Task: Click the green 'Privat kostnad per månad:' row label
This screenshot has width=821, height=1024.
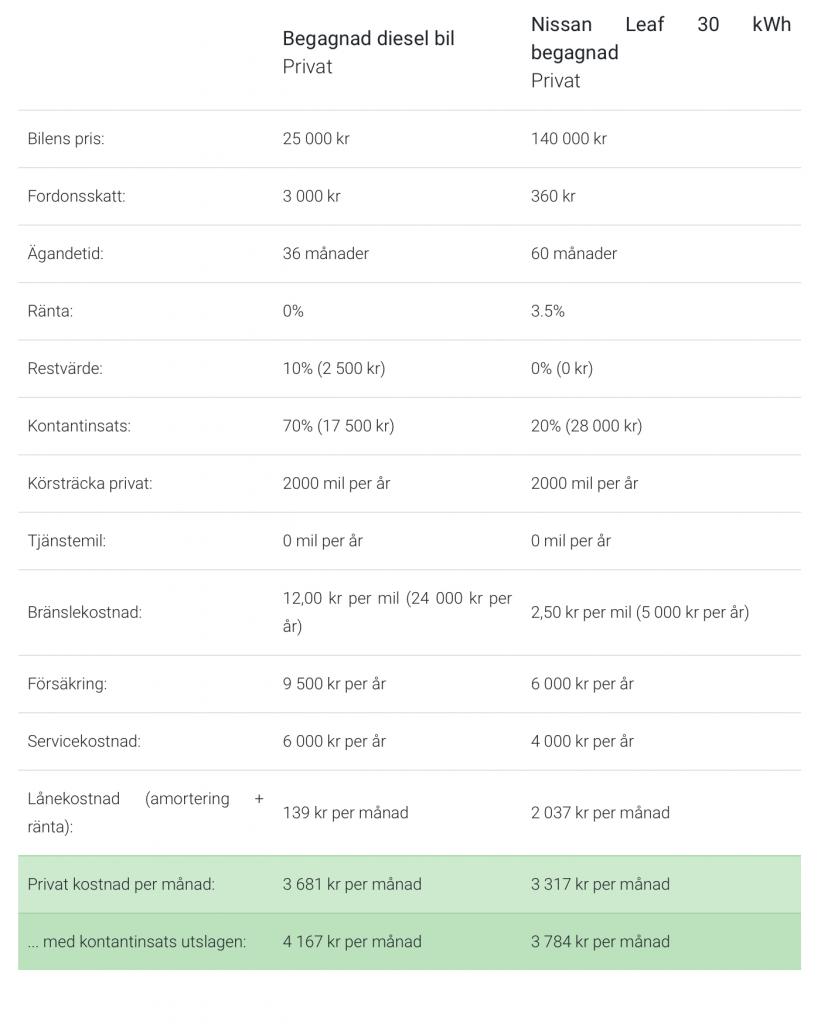Action: (121, 884)
